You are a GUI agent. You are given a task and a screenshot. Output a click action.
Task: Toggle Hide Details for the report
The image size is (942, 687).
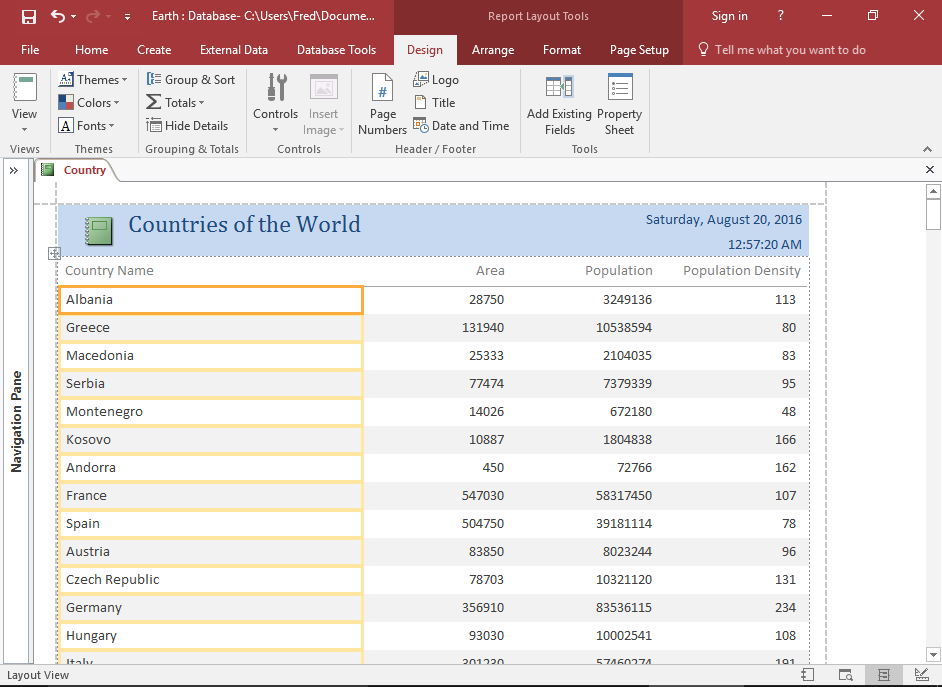coord(188,125)
